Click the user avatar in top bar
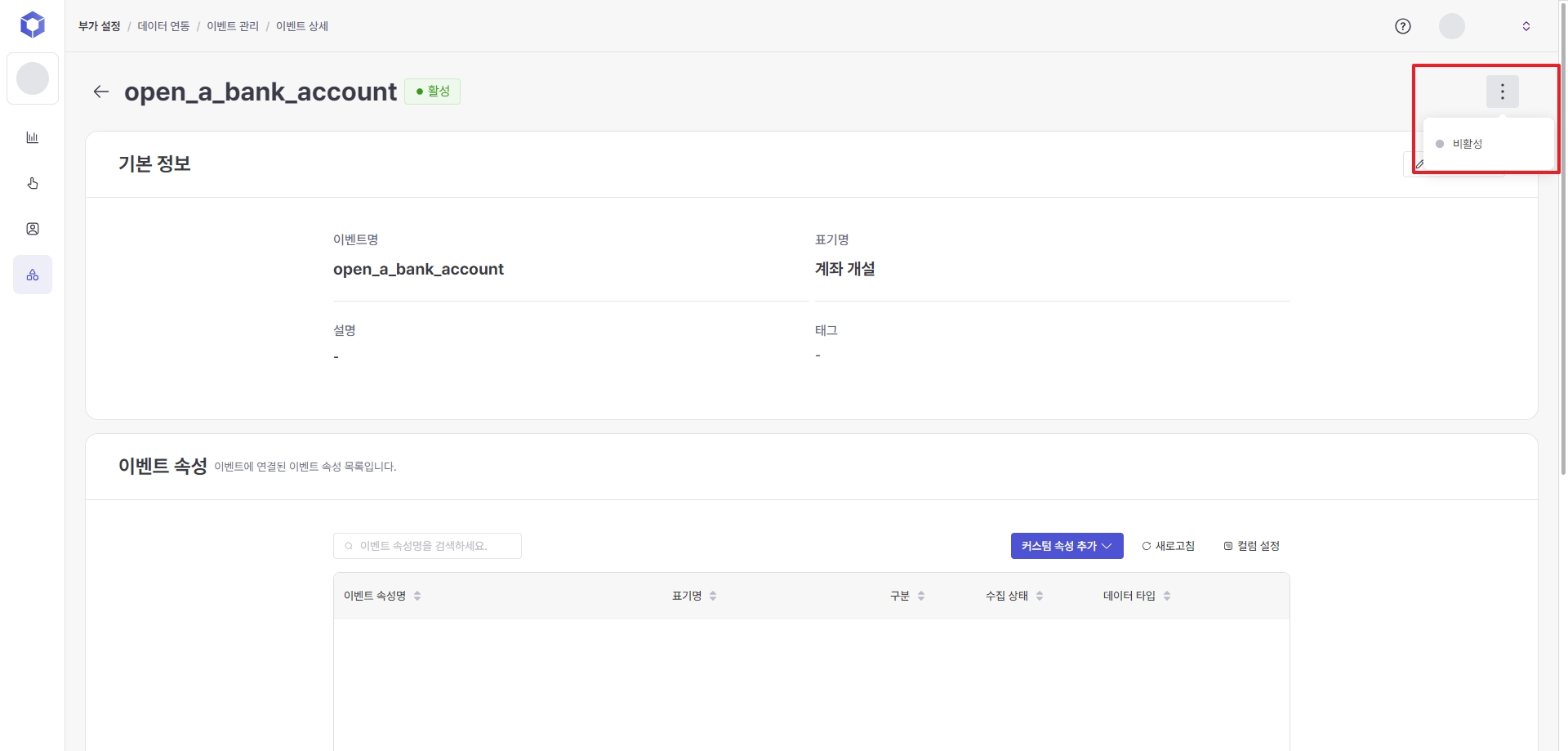The width and height of the screenshot is (1568, 751). coord(1451,26)
